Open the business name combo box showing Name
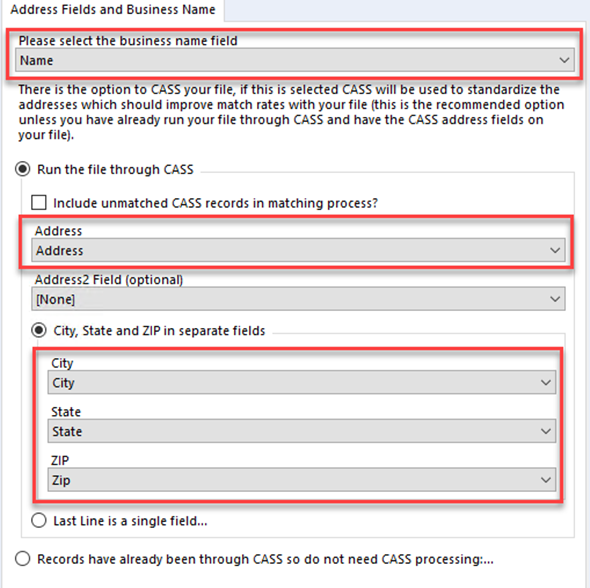590x588 pixels. pyautogui.click(x=295, y=60)
